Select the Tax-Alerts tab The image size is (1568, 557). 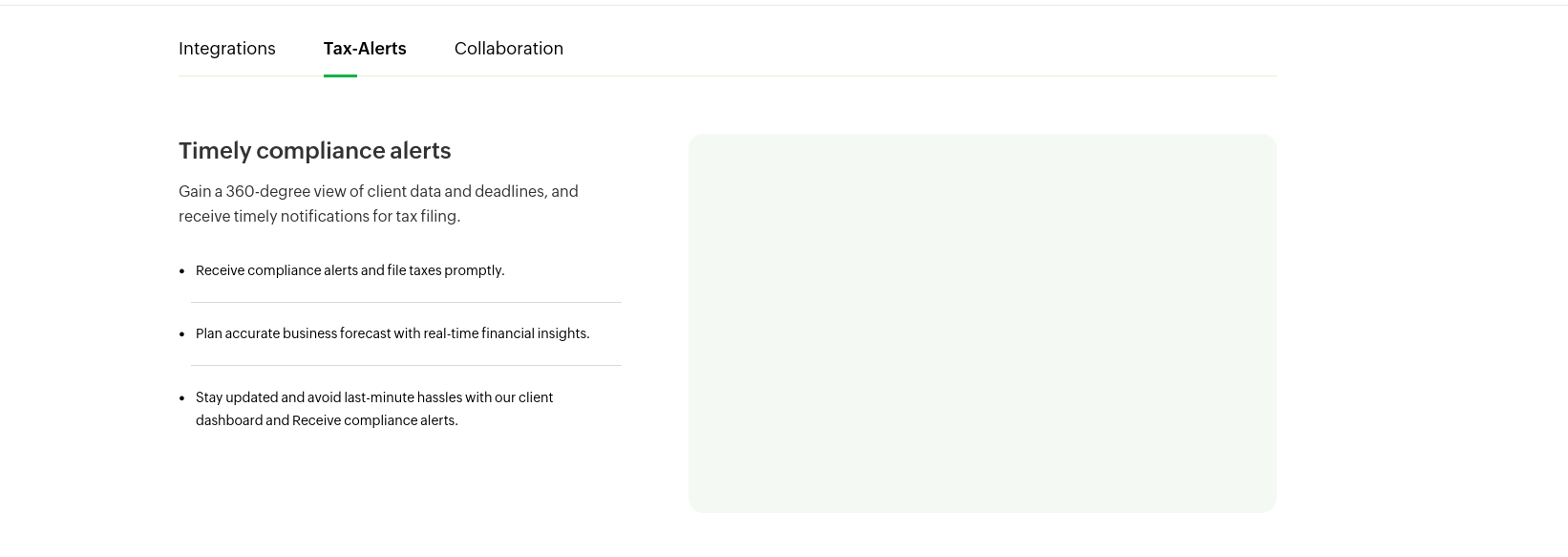tap(365, 49)
